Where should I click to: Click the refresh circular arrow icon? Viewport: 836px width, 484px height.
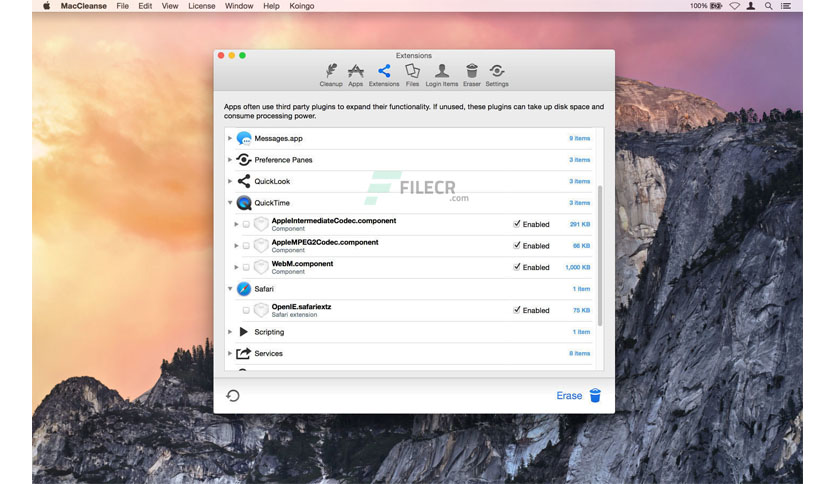point(232,396)
